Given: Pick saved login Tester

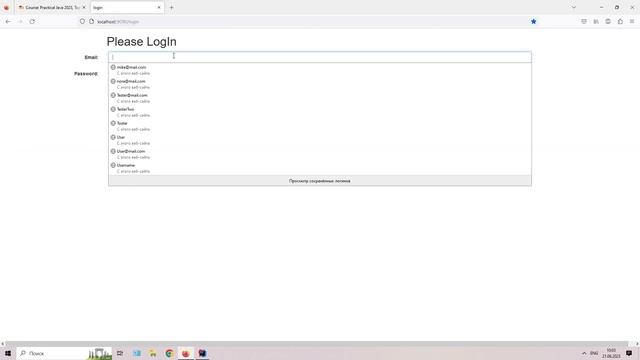Looking at the screenshot, I should pyautogui.click(x=320, y=126).
